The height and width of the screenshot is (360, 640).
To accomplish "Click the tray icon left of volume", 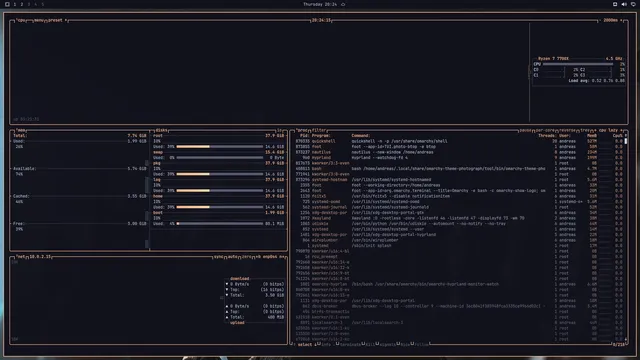I will [x=615, y=4].
